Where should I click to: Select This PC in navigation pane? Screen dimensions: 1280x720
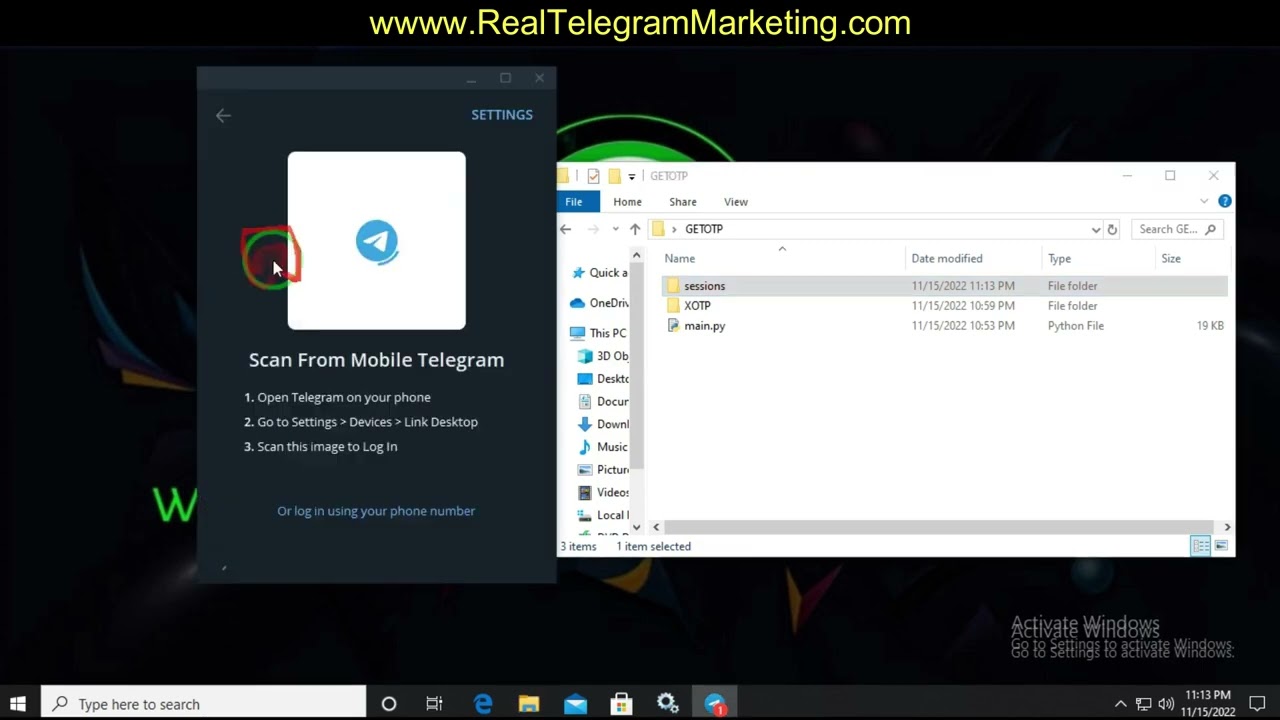[598, 333]
